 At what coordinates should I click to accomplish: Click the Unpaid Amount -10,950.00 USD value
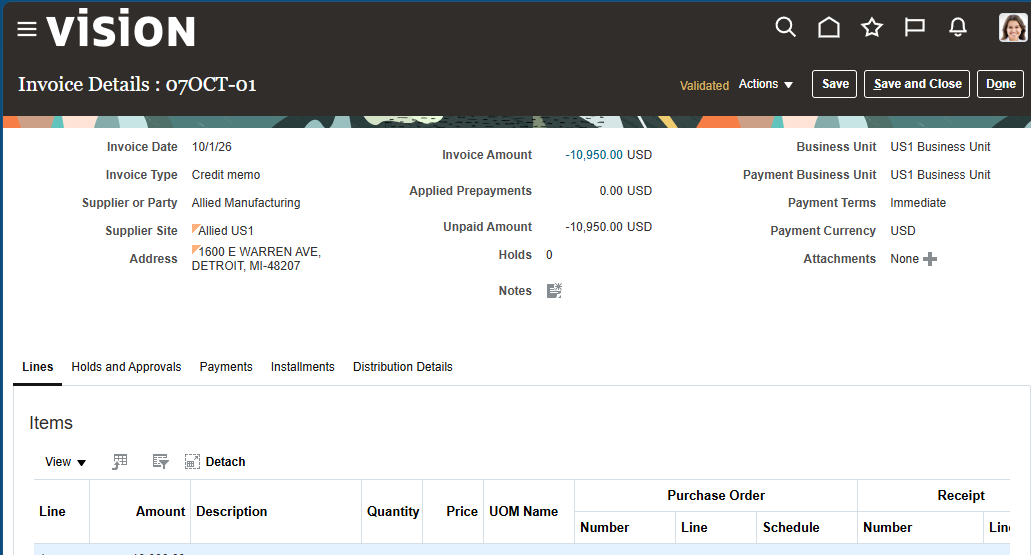tap(608, 227)
